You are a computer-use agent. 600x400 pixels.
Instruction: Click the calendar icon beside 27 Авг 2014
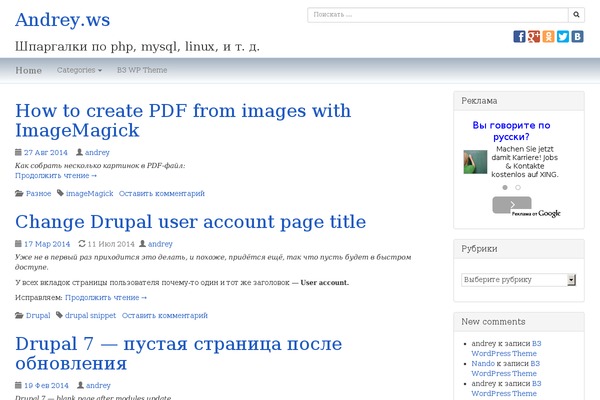(x=18, y=152)
